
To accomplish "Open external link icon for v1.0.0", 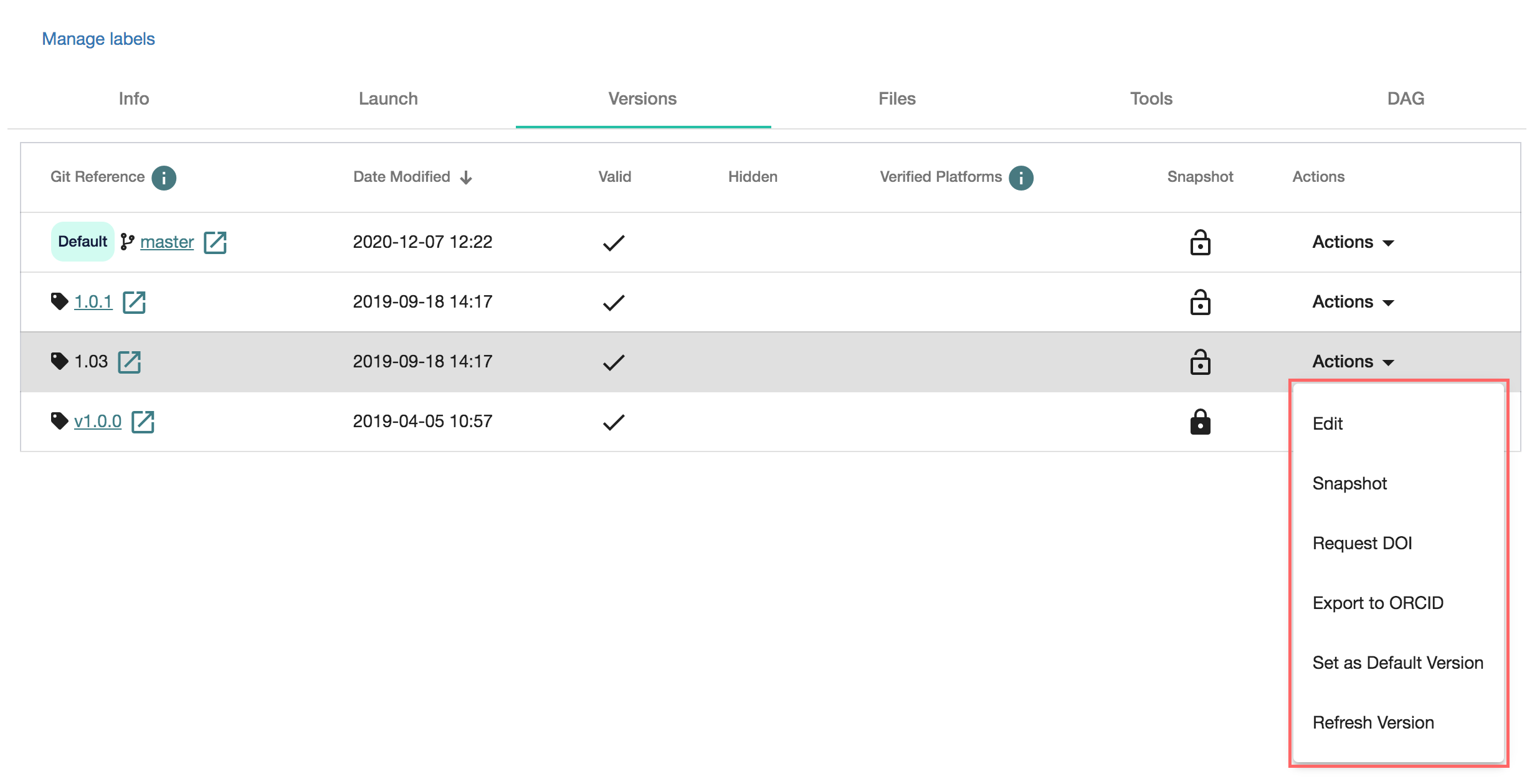I will click(x=143, y=422).
